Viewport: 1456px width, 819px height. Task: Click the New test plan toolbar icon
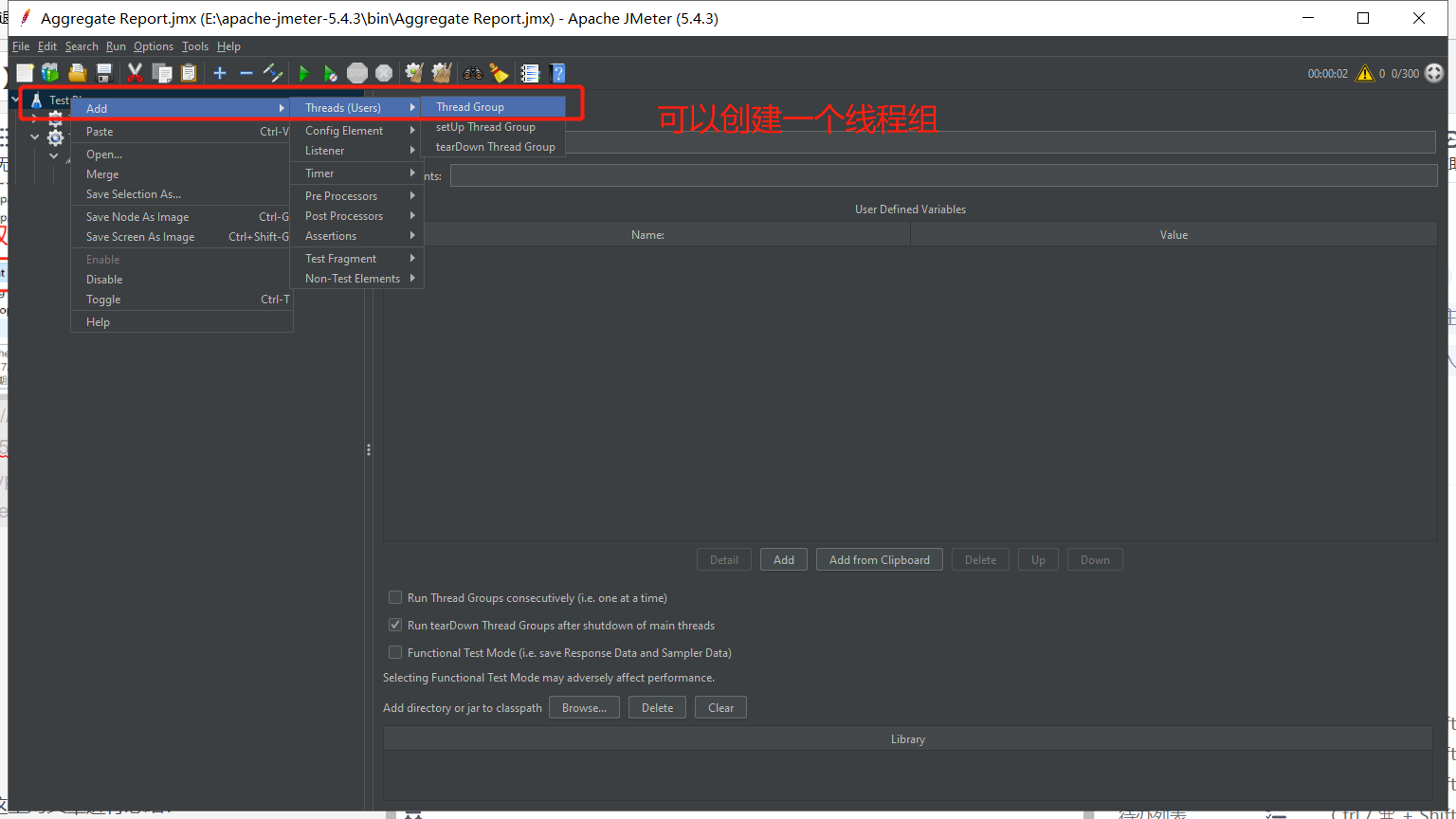click(x=26, y=73)
